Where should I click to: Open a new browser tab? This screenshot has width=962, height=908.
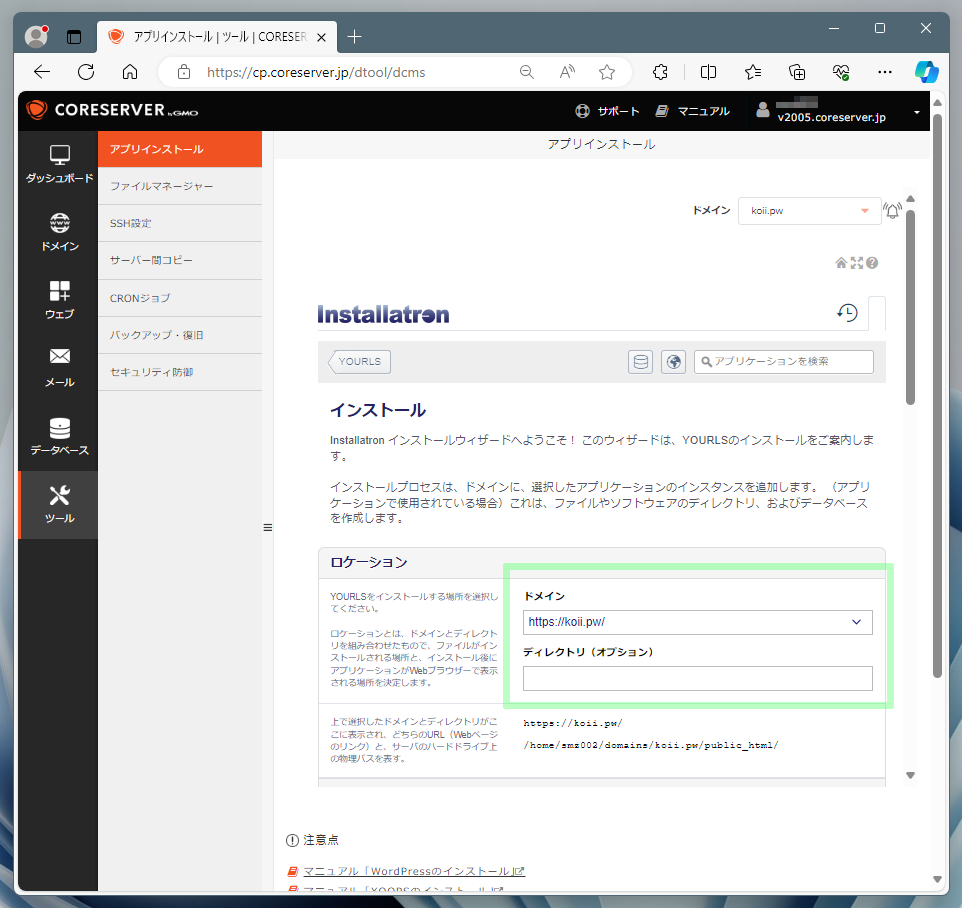coord(354,37)
